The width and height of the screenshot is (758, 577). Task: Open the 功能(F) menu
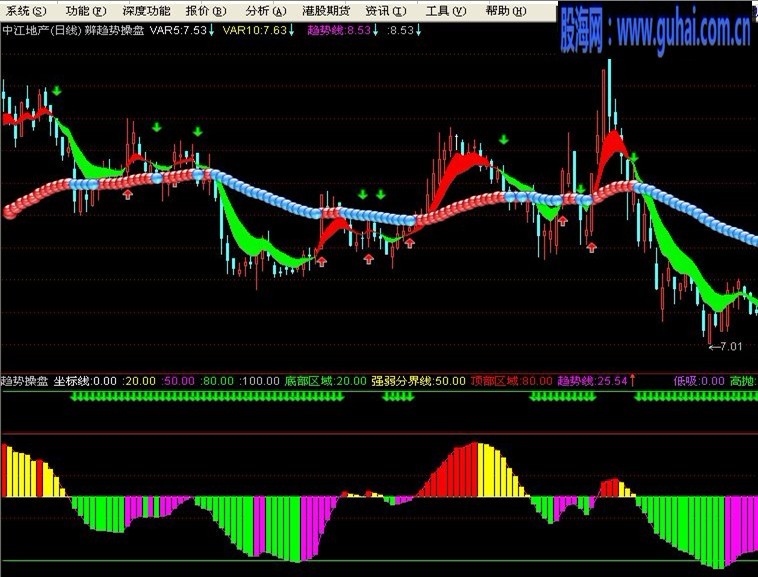(x=86, y=11)
